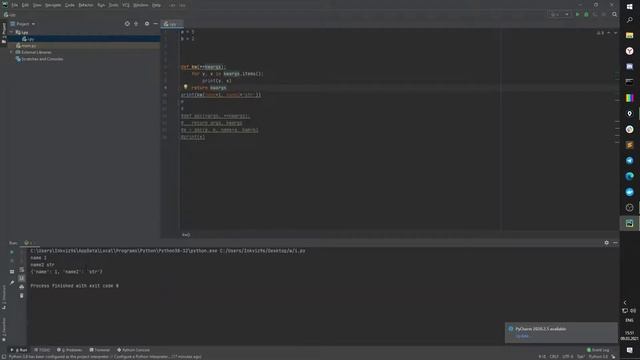Click the Windows taskbar search icon

coord(629,20)
